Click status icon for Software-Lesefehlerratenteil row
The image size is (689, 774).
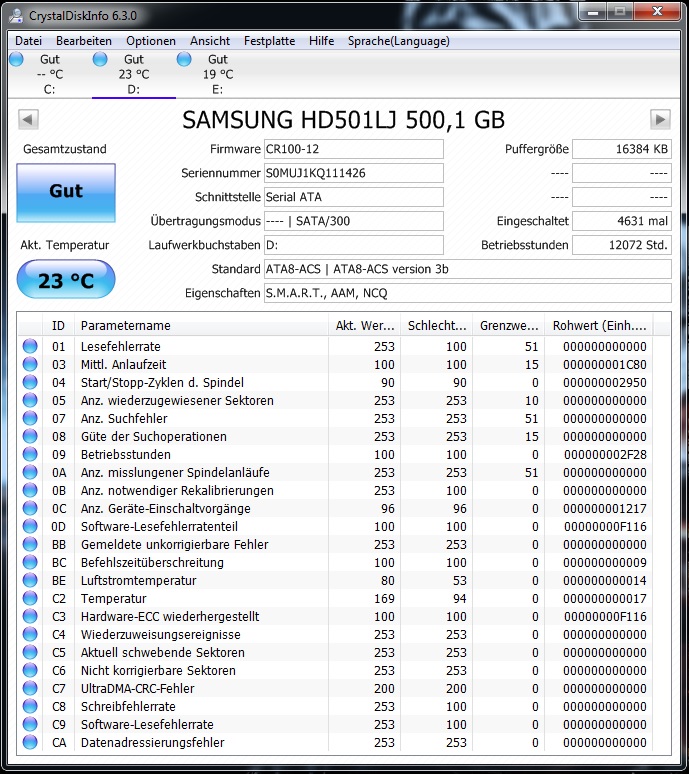tap(30, 526)
